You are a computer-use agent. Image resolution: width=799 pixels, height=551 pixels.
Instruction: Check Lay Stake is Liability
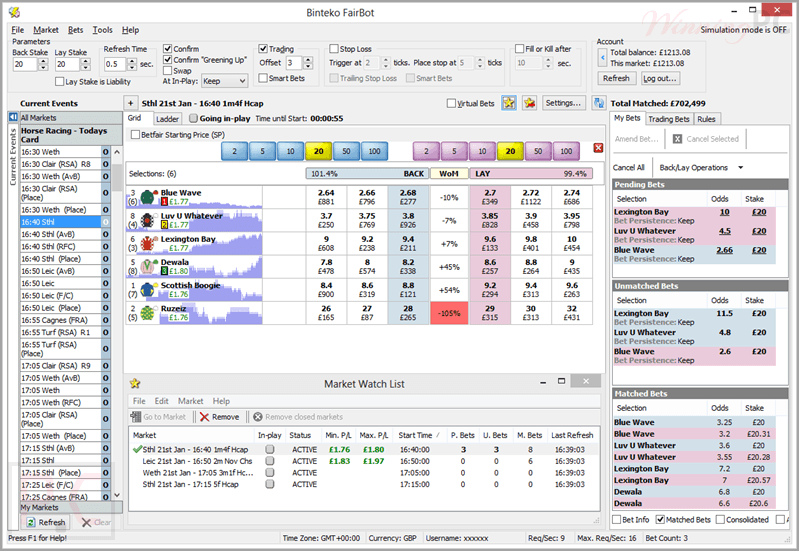(x=59, y=82)
